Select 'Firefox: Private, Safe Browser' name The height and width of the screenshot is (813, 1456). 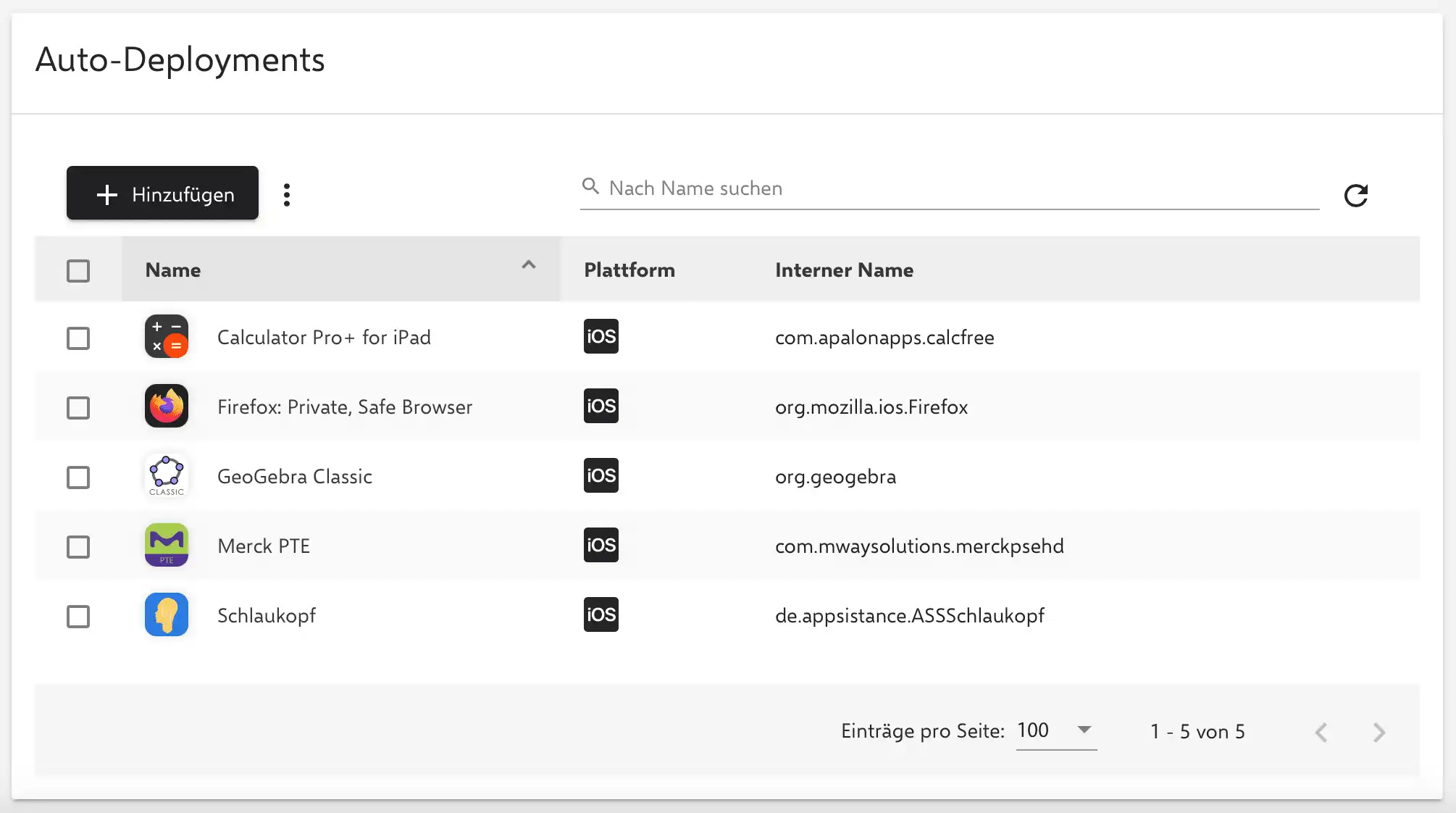tap(345, 407)
